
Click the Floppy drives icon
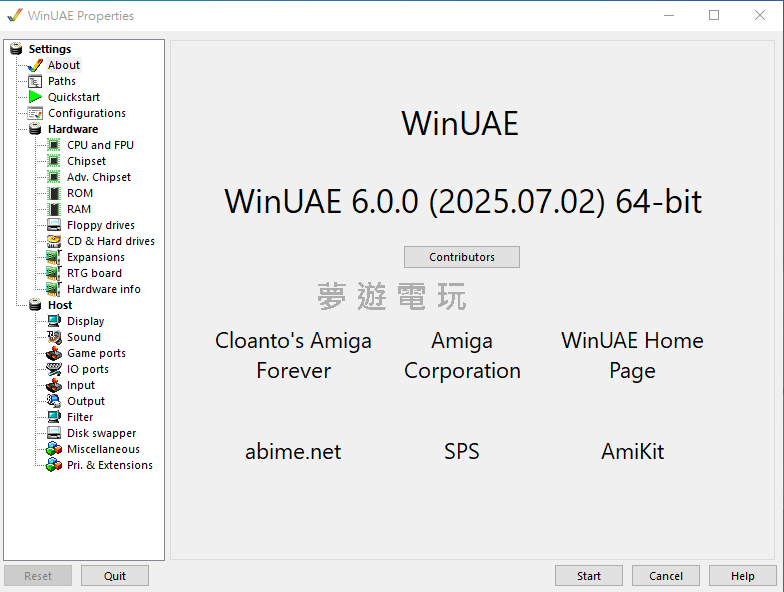(54, 225)
